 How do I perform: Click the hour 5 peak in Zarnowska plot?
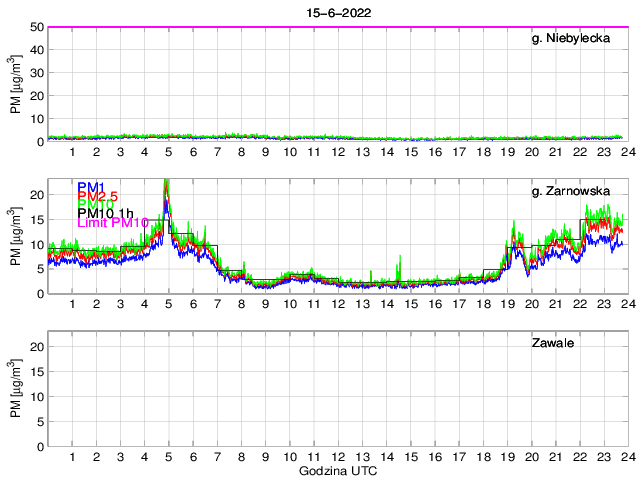tap(166, 183)
